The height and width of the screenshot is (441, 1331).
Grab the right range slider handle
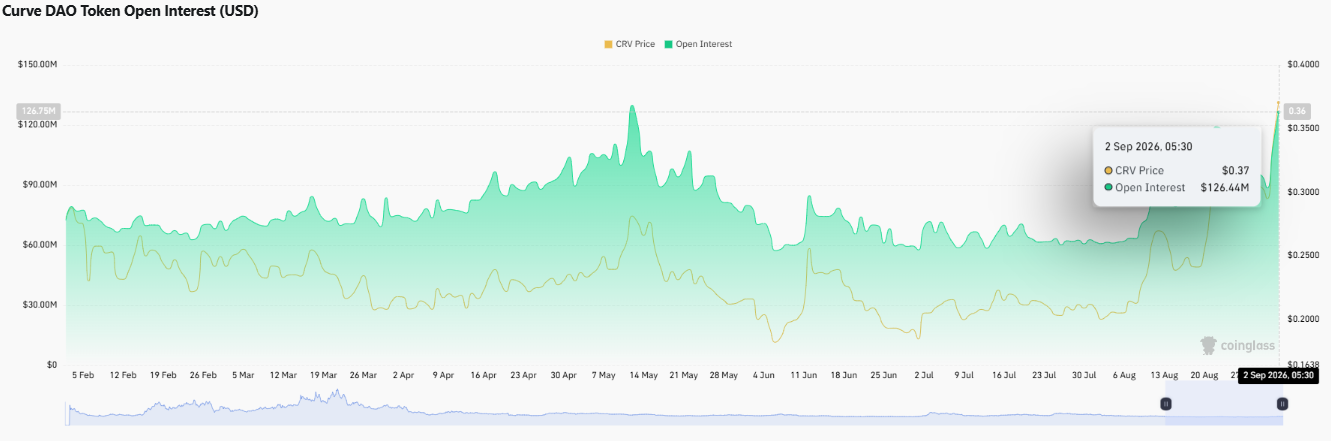tap(1282, 404)
